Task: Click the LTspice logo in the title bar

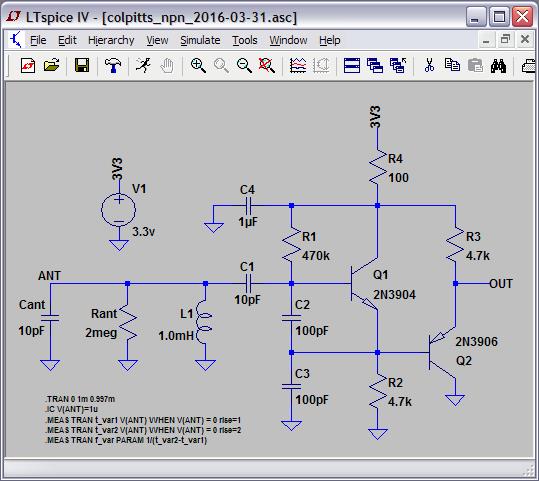Action: [x=14, y=17]
